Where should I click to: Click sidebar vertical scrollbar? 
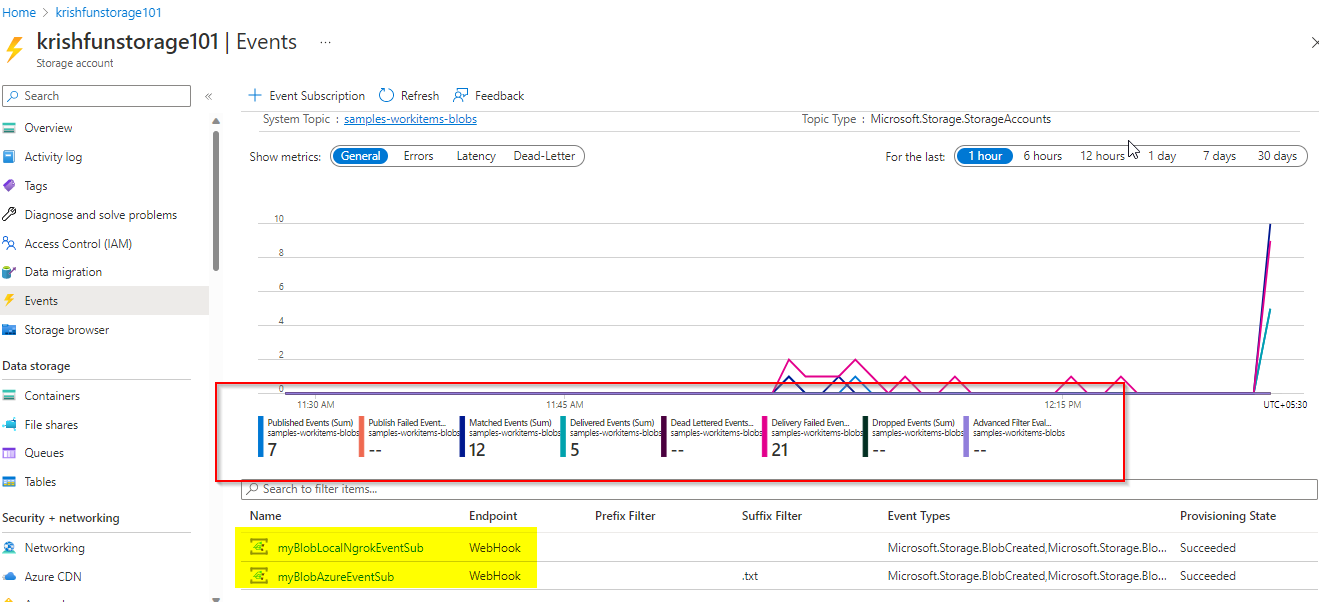click(x=216, y=200)
